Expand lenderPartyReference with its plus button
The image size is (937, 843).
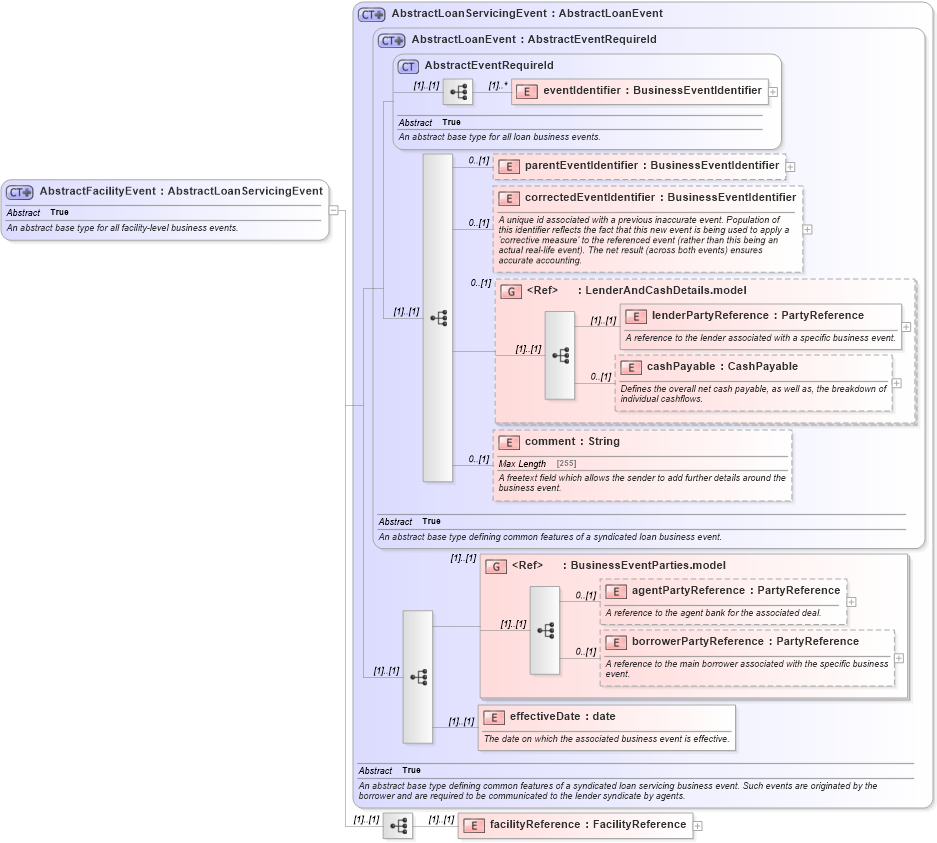[x=904, y=326]
